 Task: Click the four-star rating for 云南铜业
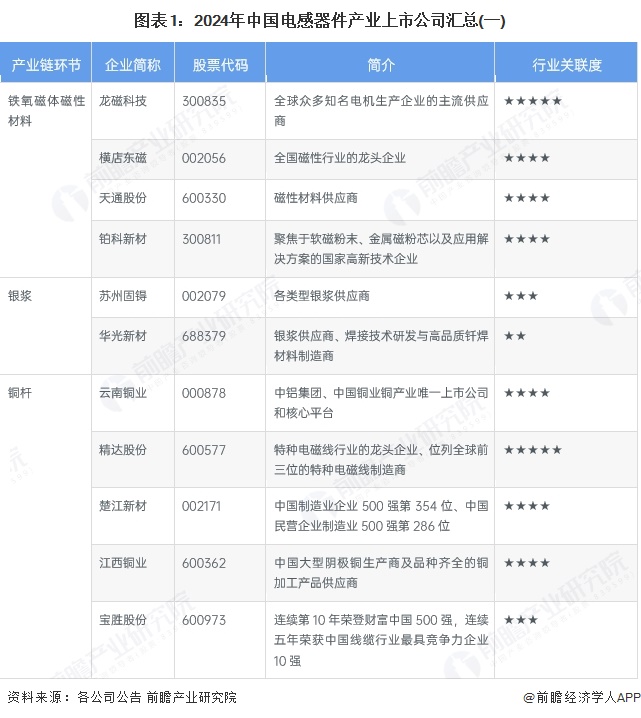click(527, 393)
